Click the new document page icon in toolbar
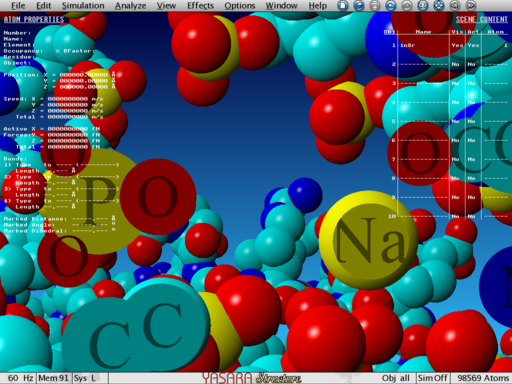Image resolution: width=512 pixels, height=384 pixels. [343, 5]
